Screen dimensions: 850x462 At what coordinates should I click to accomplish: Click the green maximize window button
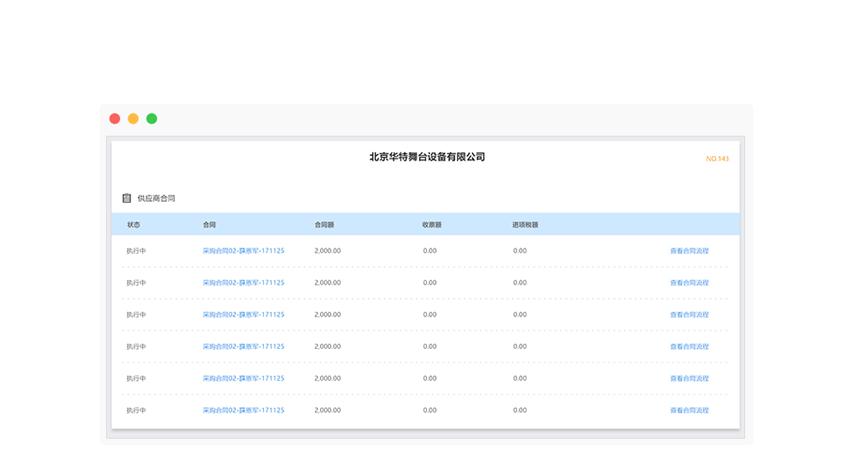click(x=152, y=119)
